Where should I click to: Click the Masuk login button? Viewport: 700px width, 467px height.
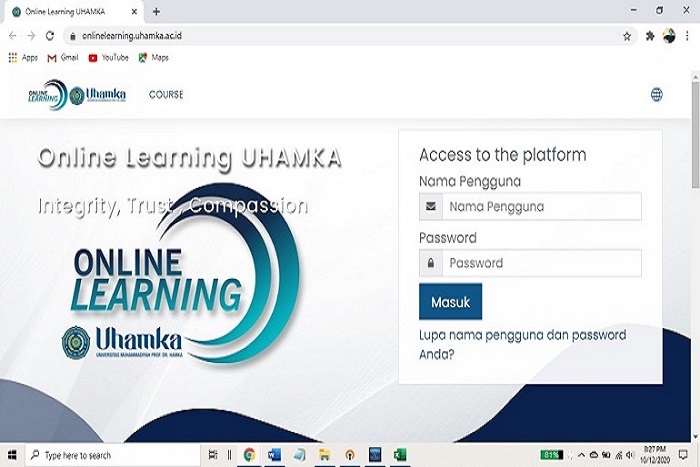pyautogui.click(x=450, y=301)
